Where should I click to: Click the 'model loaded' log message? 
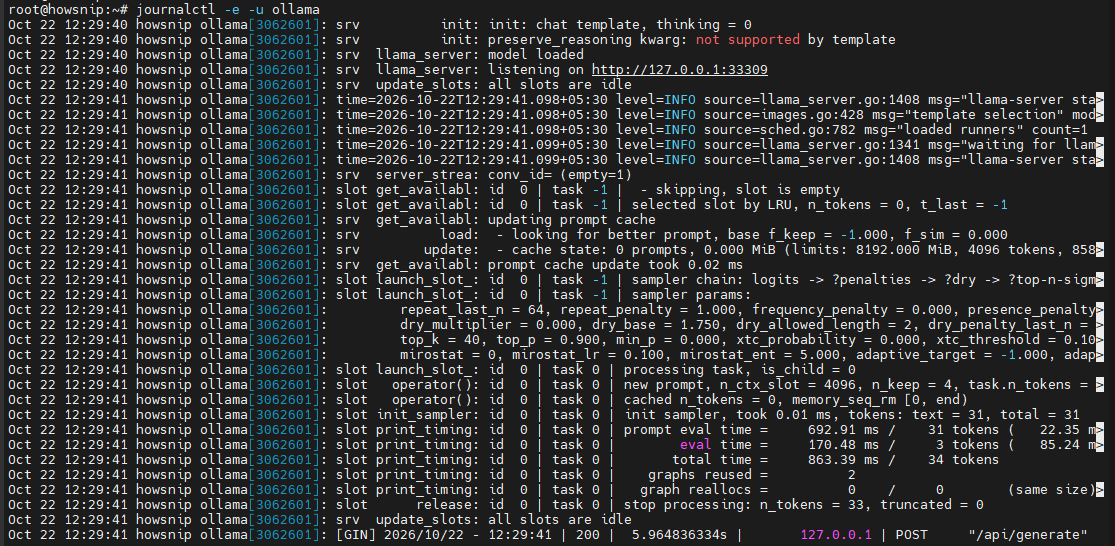pos(535,55)
